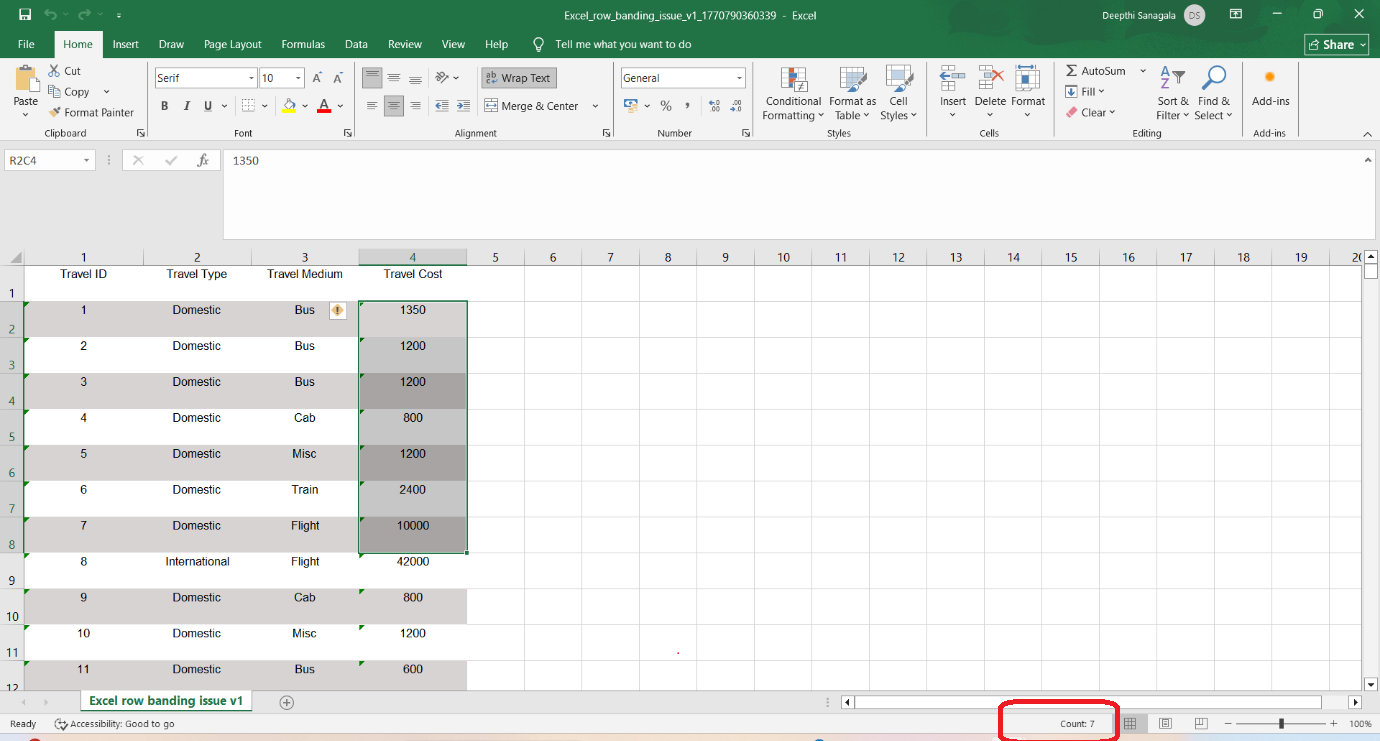1380x741 pixels.
Task: Open Accounting Number Format icon
Action: [630, 106]
